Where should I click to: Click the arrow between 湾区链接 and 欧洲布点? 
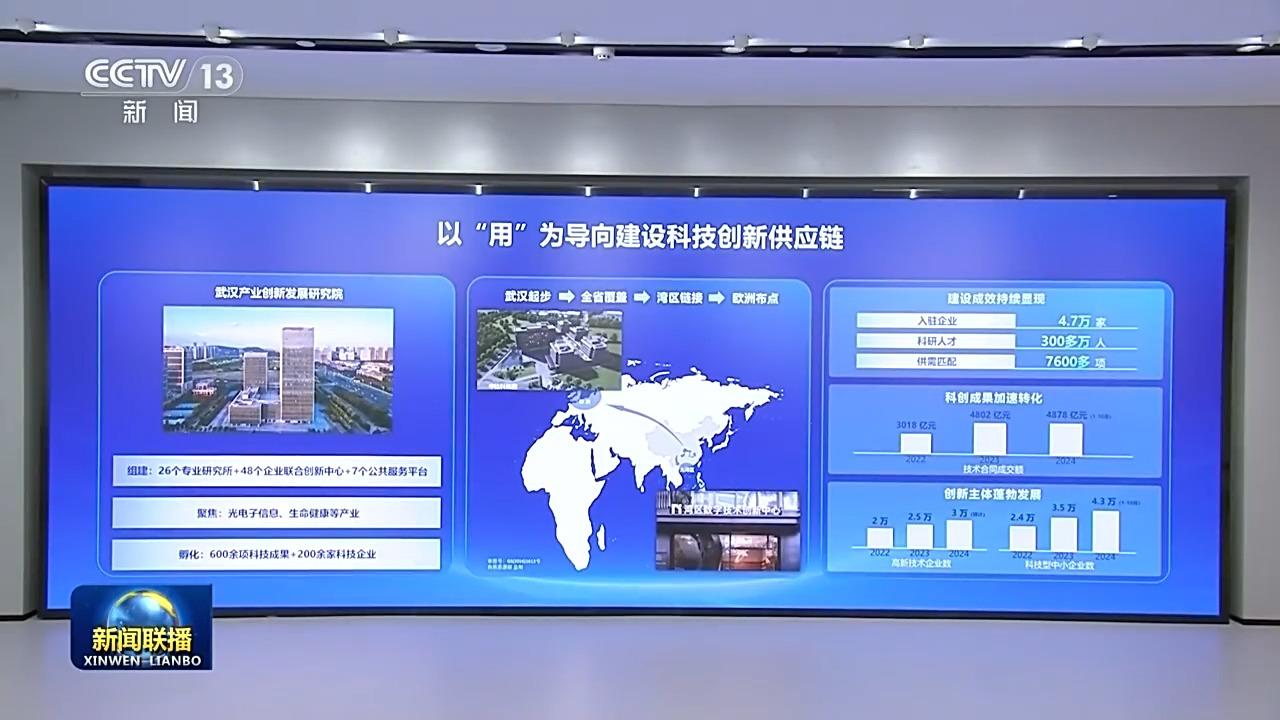click(718, 298)
